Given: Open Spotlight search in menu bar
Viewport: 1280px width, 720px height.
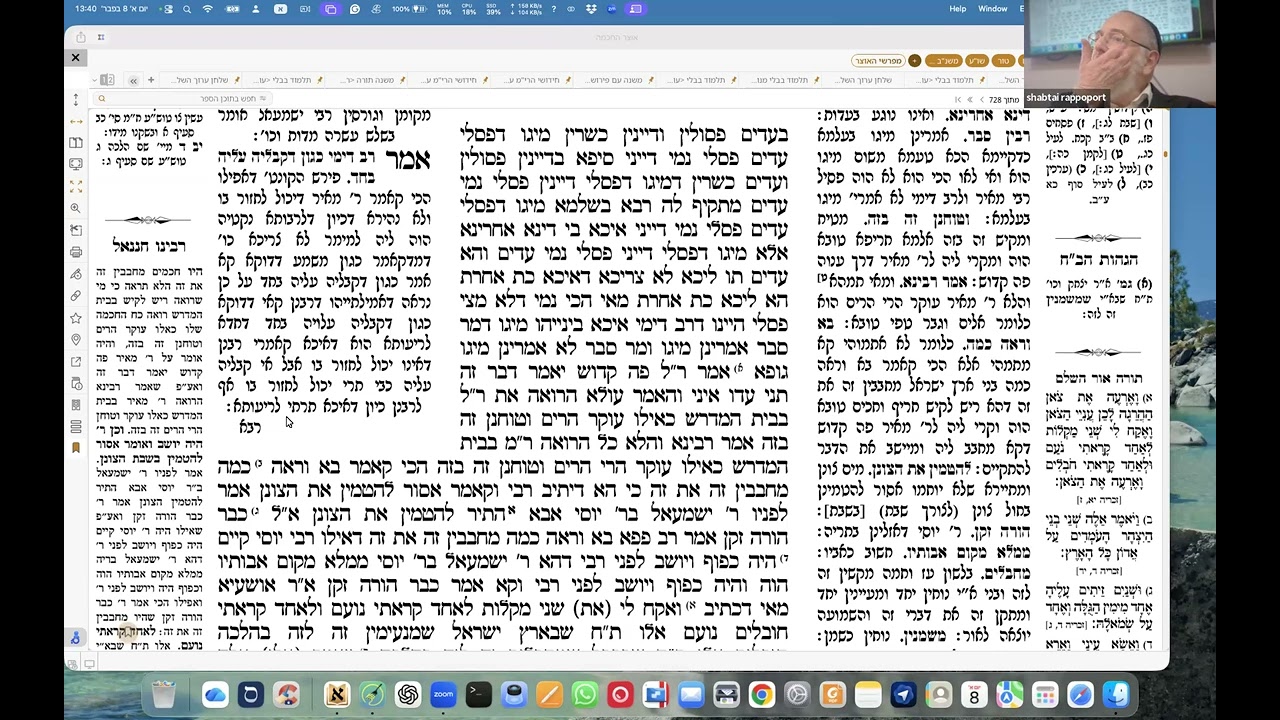Looking at the screenshot, I should [x=187, y=9].
